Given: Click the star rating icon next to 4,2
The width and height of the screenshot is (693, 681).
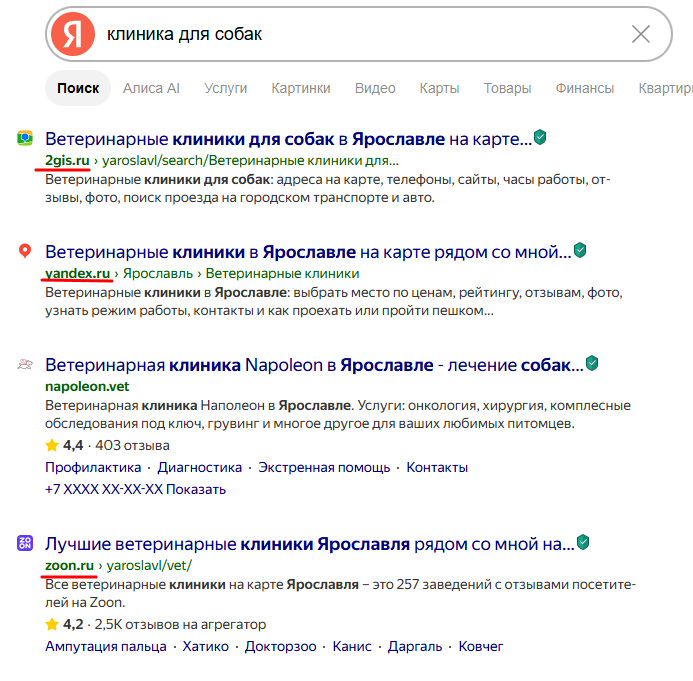Looking at the screenshot, I should [52, 624].
